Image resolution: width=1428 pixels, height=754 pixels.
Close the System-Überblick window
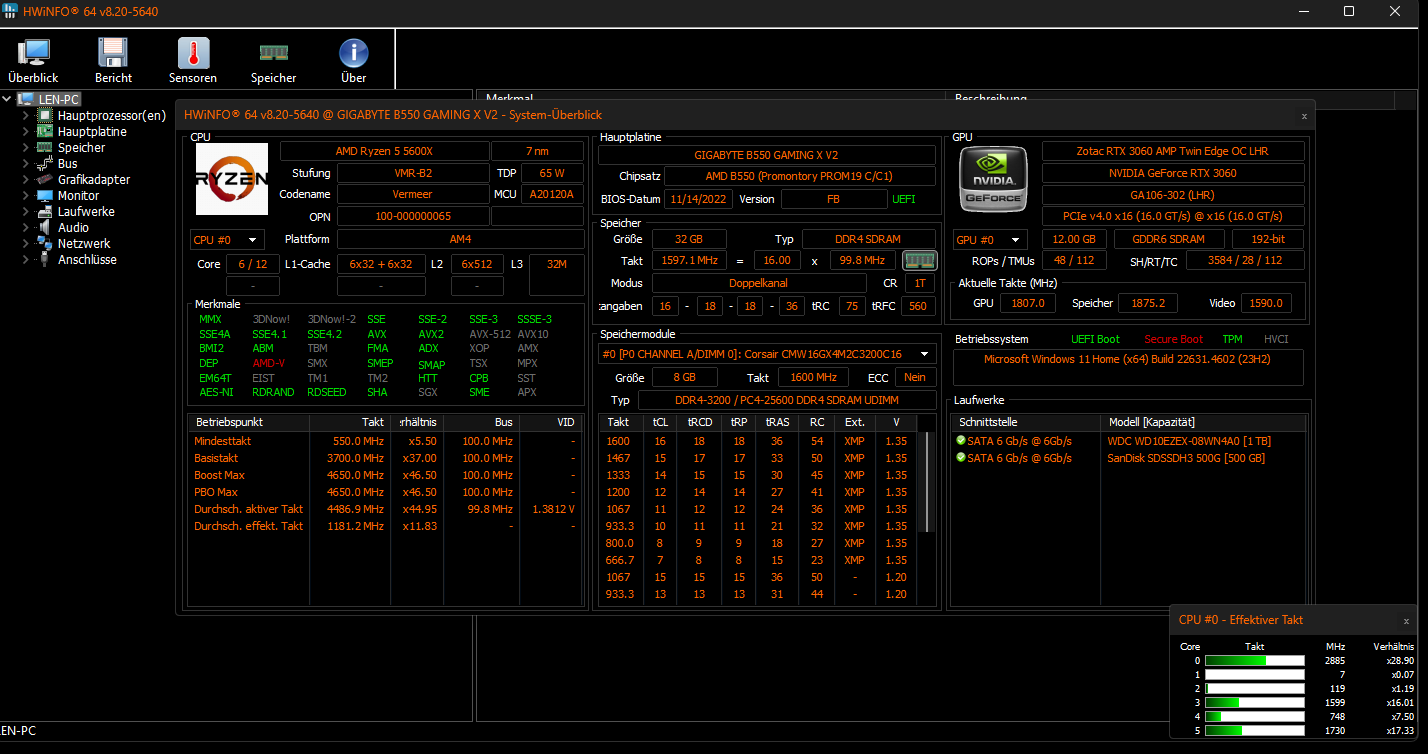[x=1304, y=116]
